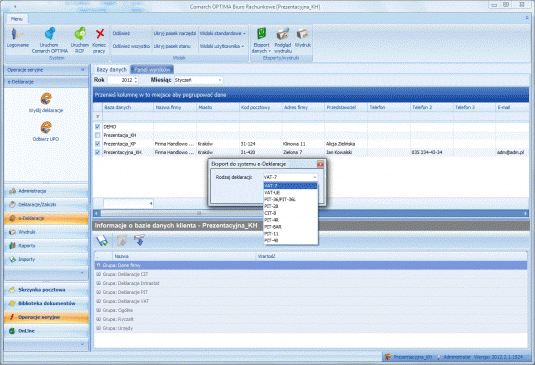This screenshot has height=365, width=535.
Task: Open the Menu ribbon tab
Action: [17, 19]
